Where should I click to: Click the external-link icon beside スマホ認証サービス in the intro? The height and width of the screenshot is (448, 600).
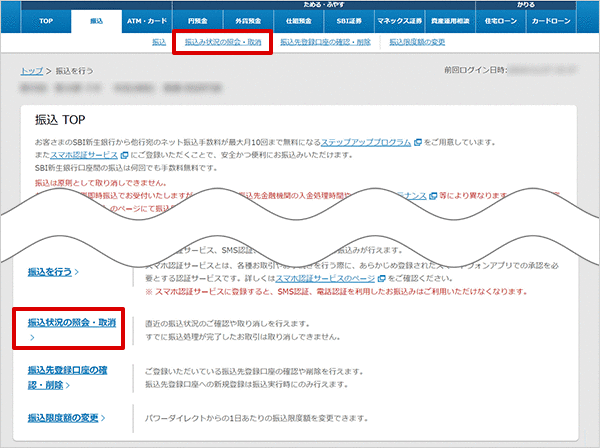(123, 157)
